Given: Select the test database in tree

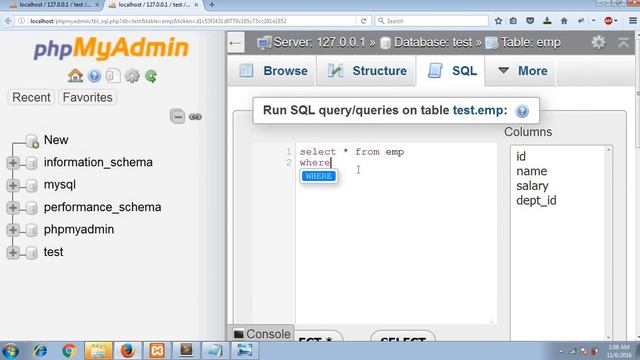Looking at the screenshot, I should [53, 252].
